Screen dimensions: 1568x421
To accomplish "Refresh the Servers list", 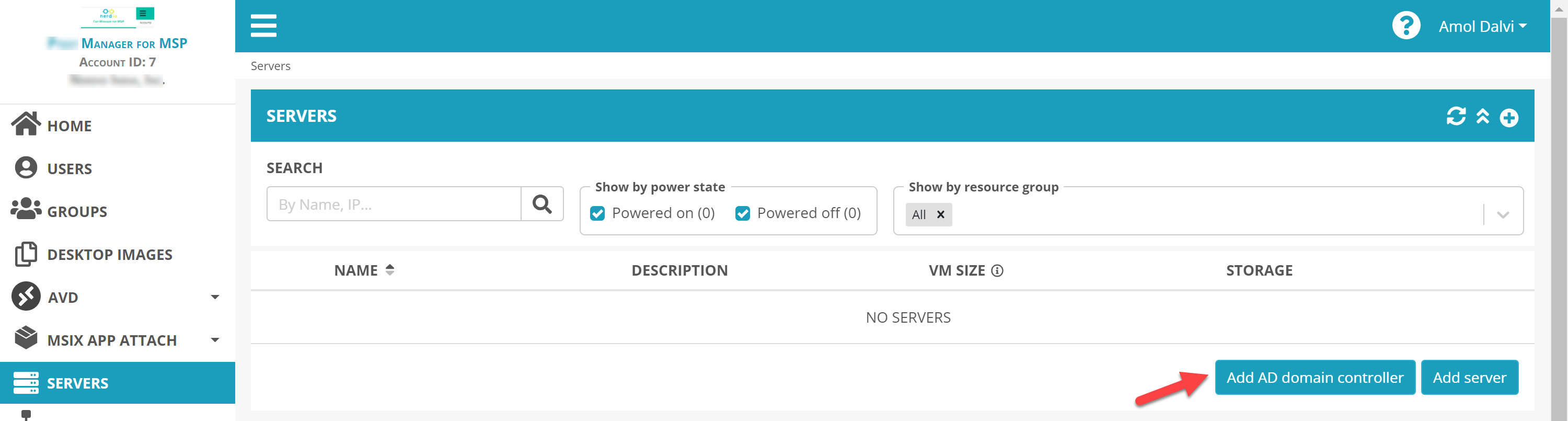I will pyautogui.click(x=1456, y=116).
